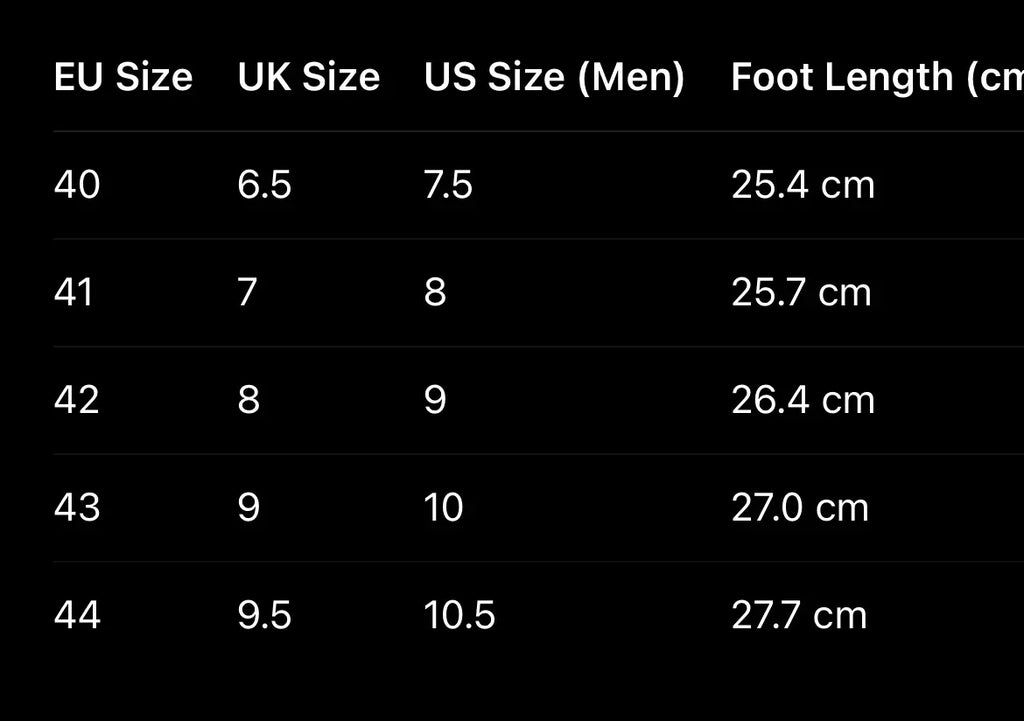Click US size 9 value

(x=435, y=400)
